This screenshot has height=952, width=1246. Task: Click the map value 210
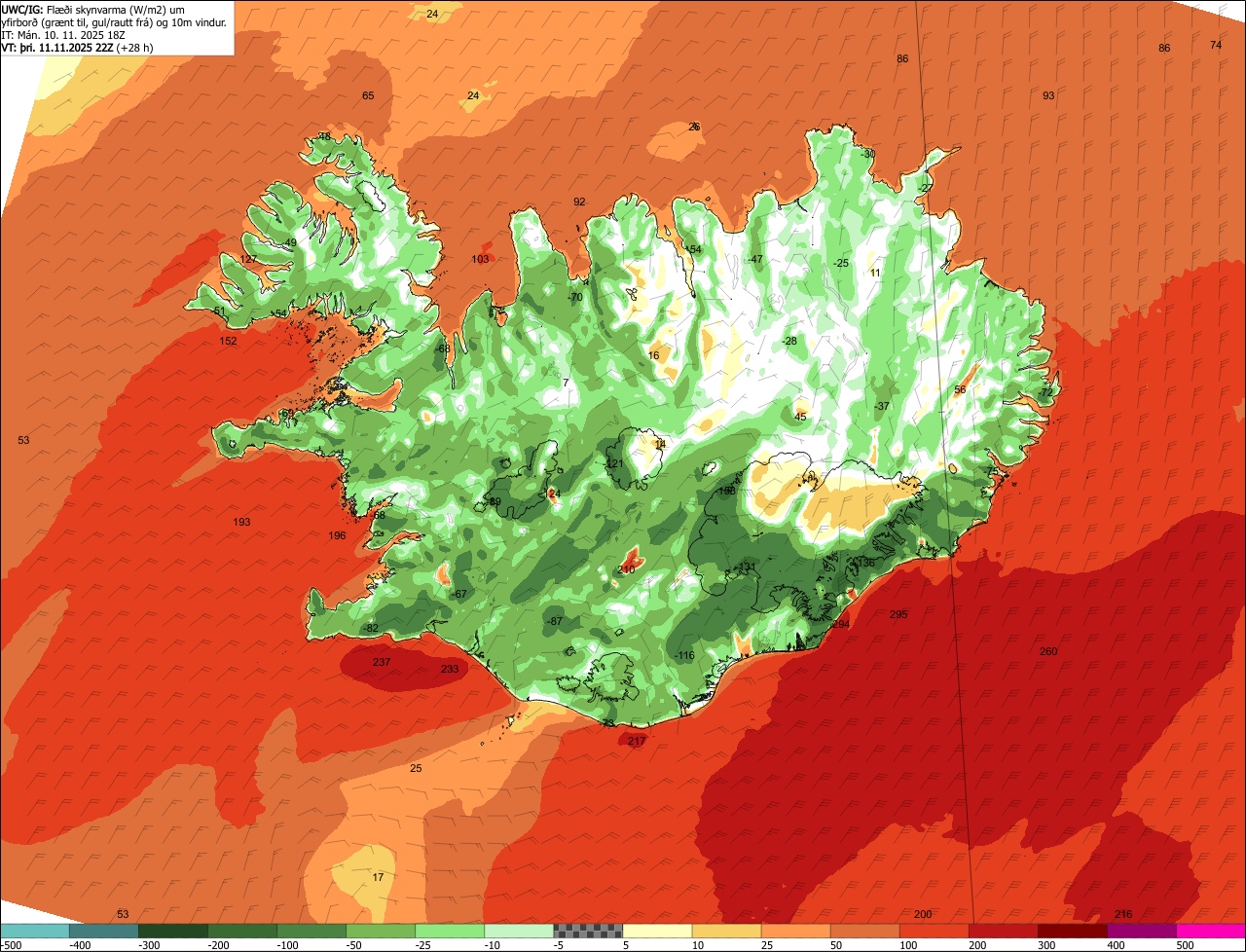[626, 569]
